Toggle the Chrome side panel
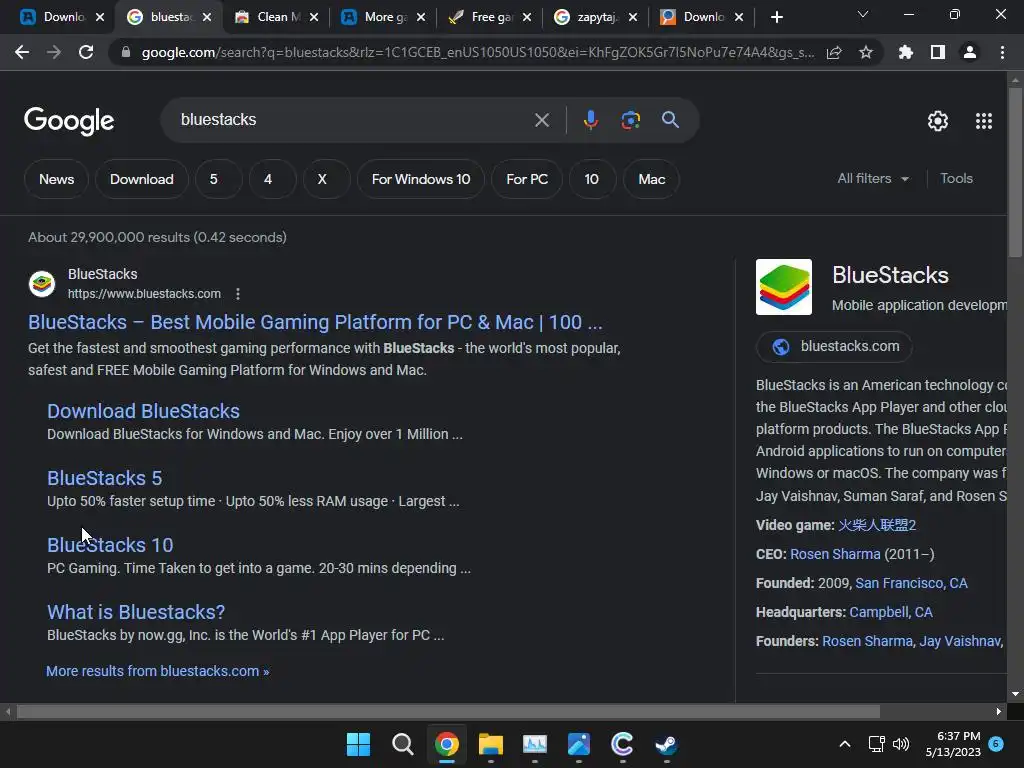Image resolution: width=1024 pixels, height=768 pixels. click(938, 52)
